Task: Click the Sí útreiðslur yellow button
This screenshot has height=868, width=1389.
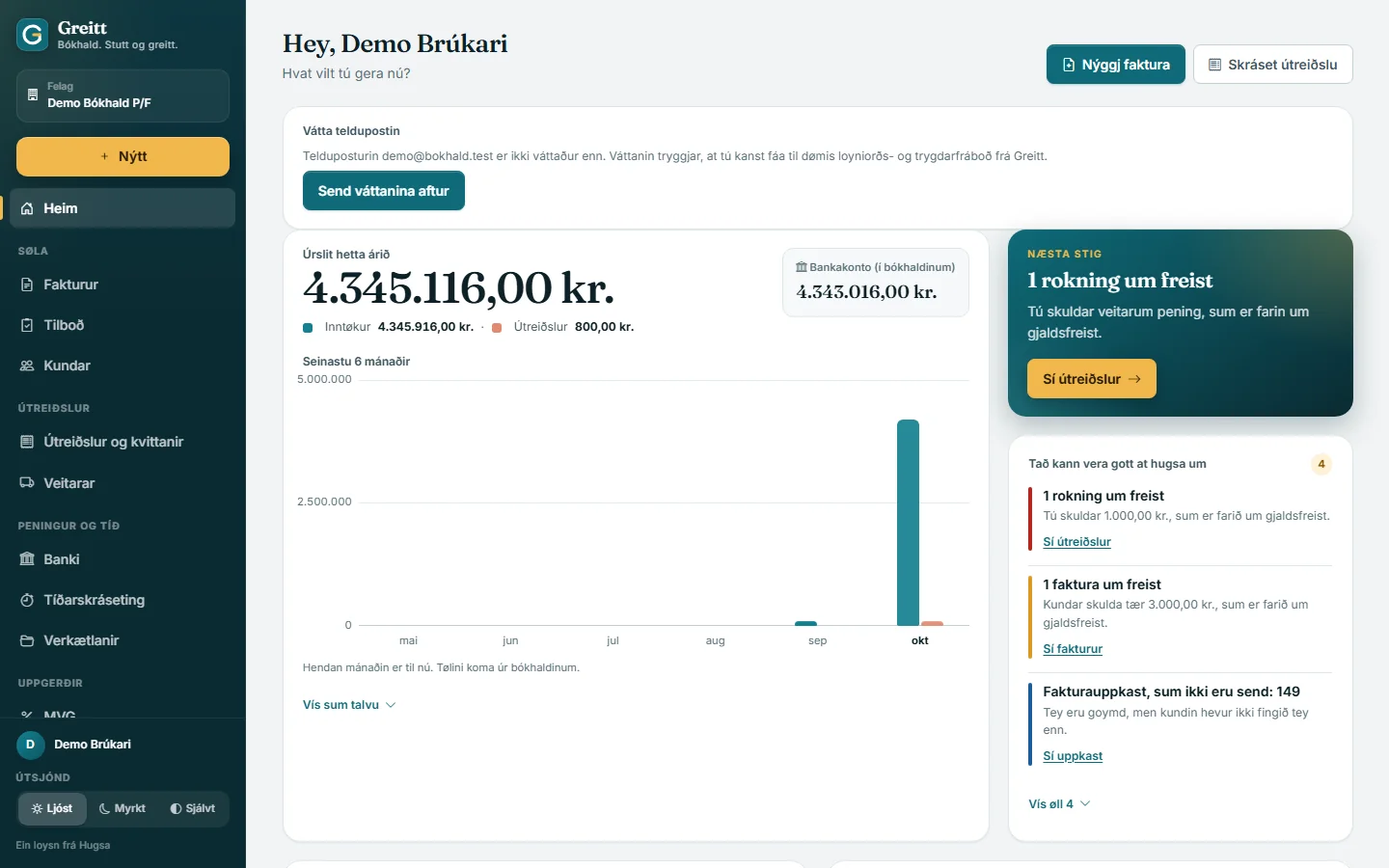Action: pos(1092,379)
